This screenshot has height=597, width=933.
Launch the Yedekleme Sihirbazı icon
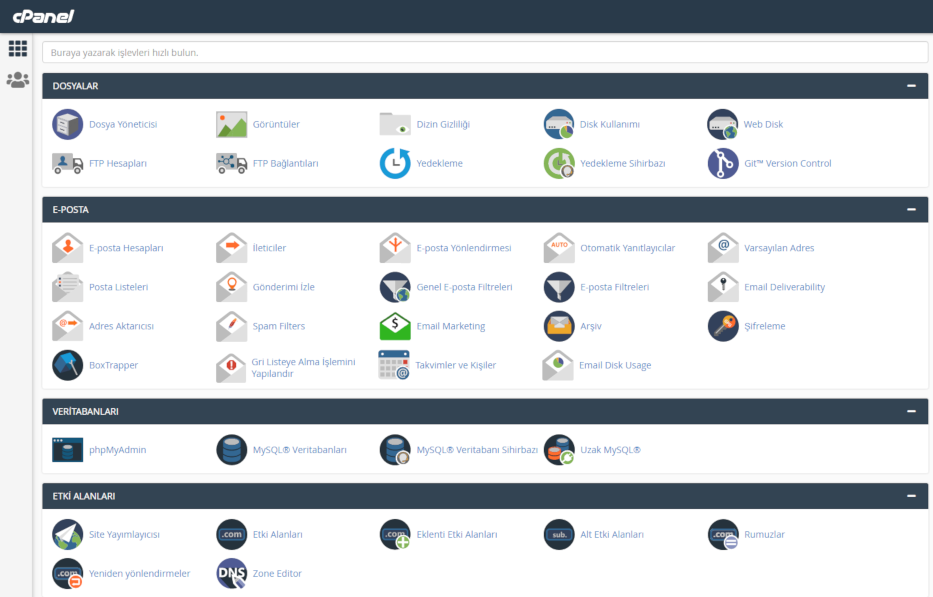(x=559, y=163)
